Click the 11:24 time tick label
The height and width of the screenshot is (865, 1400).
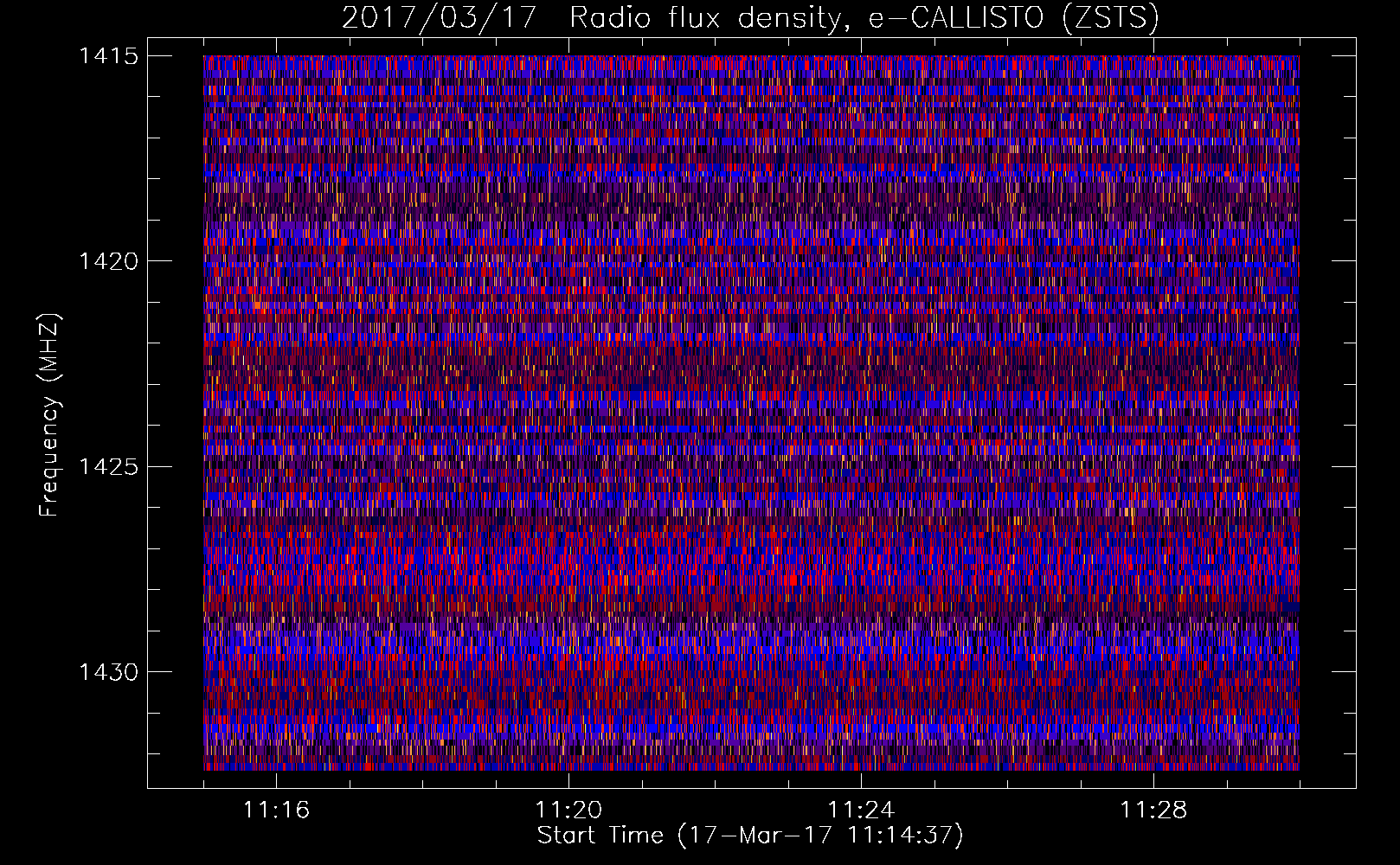(x=861, y=811)
